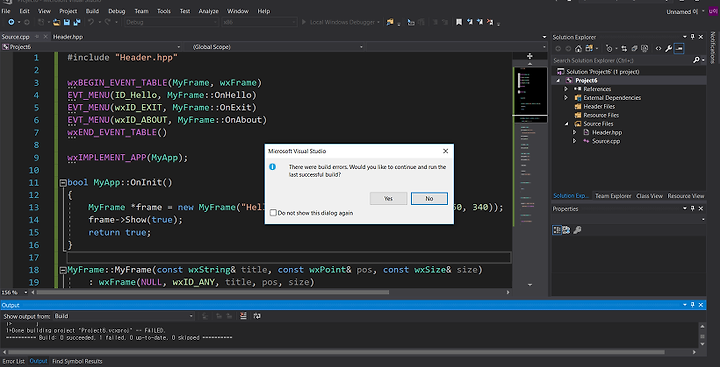Start Local Windows Debugger play icon
The width and height of the screenshot is (720, 367).
pyautogui.click(x=304, y=22)
